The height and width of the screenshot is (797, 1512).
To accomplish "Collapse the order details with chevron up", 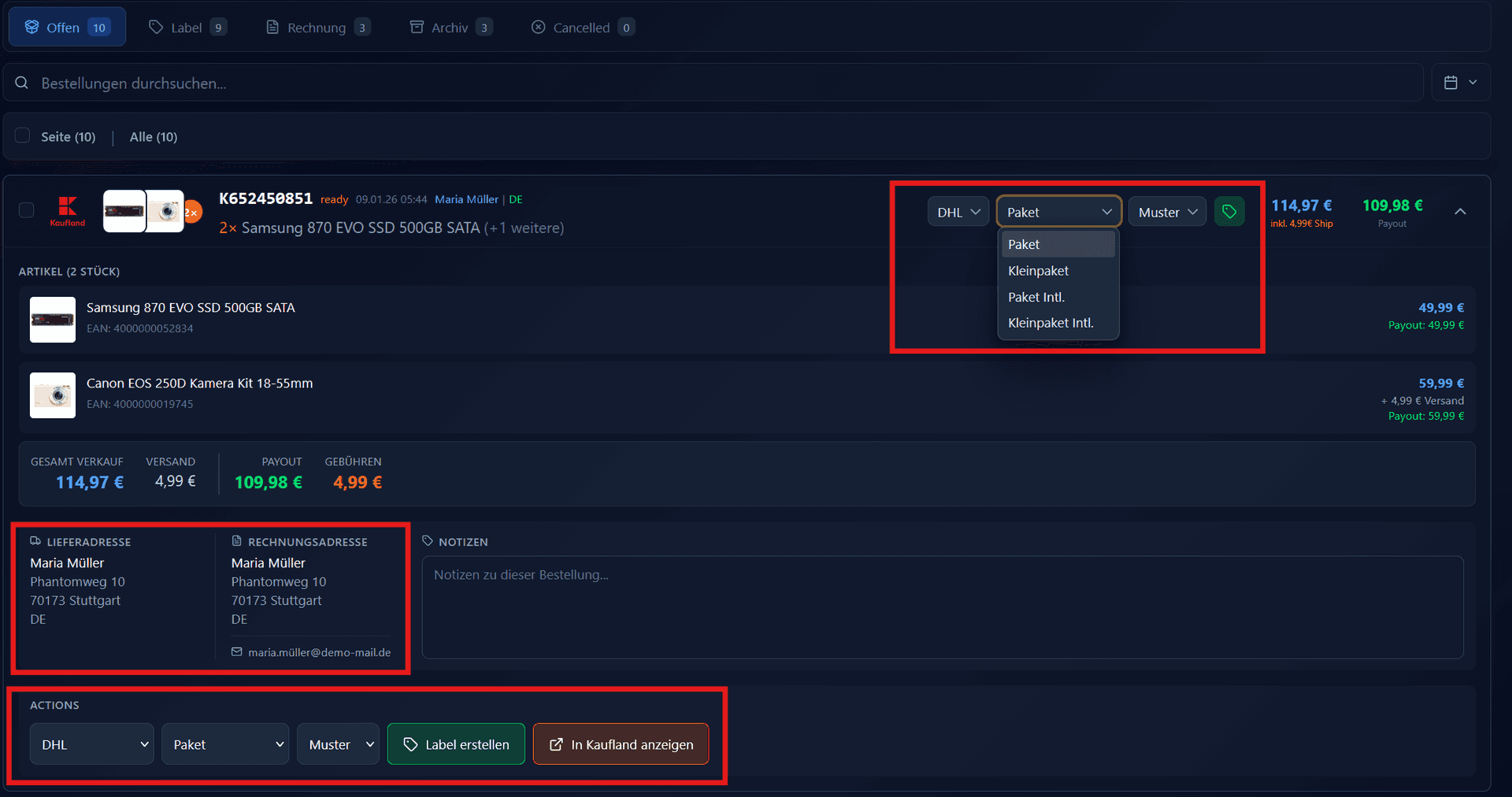I will click(1460, 212).
